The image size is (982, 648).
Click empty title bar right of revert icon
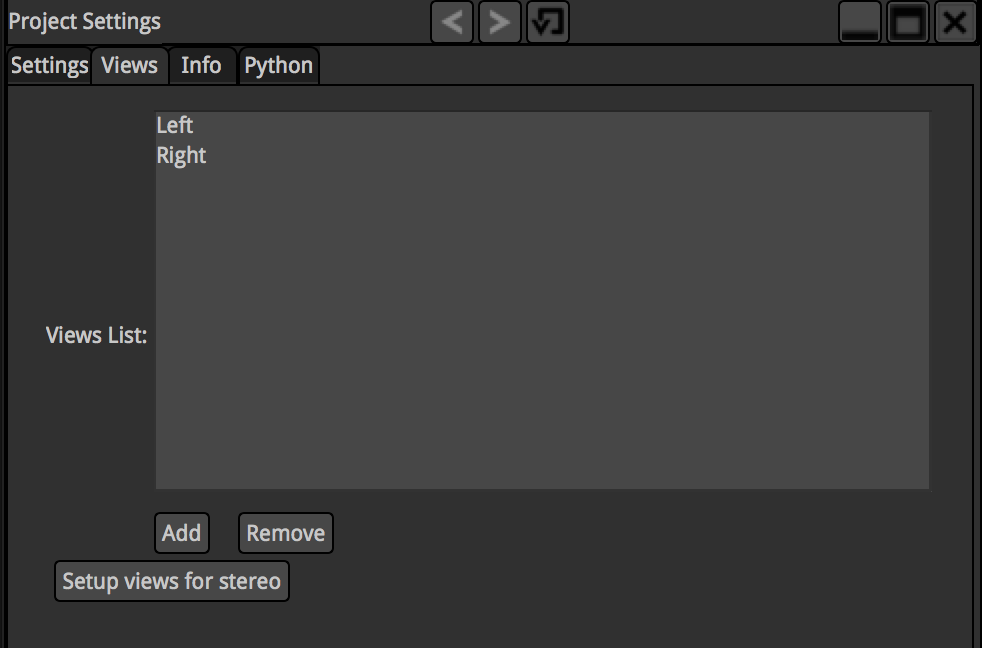point(700,22)
